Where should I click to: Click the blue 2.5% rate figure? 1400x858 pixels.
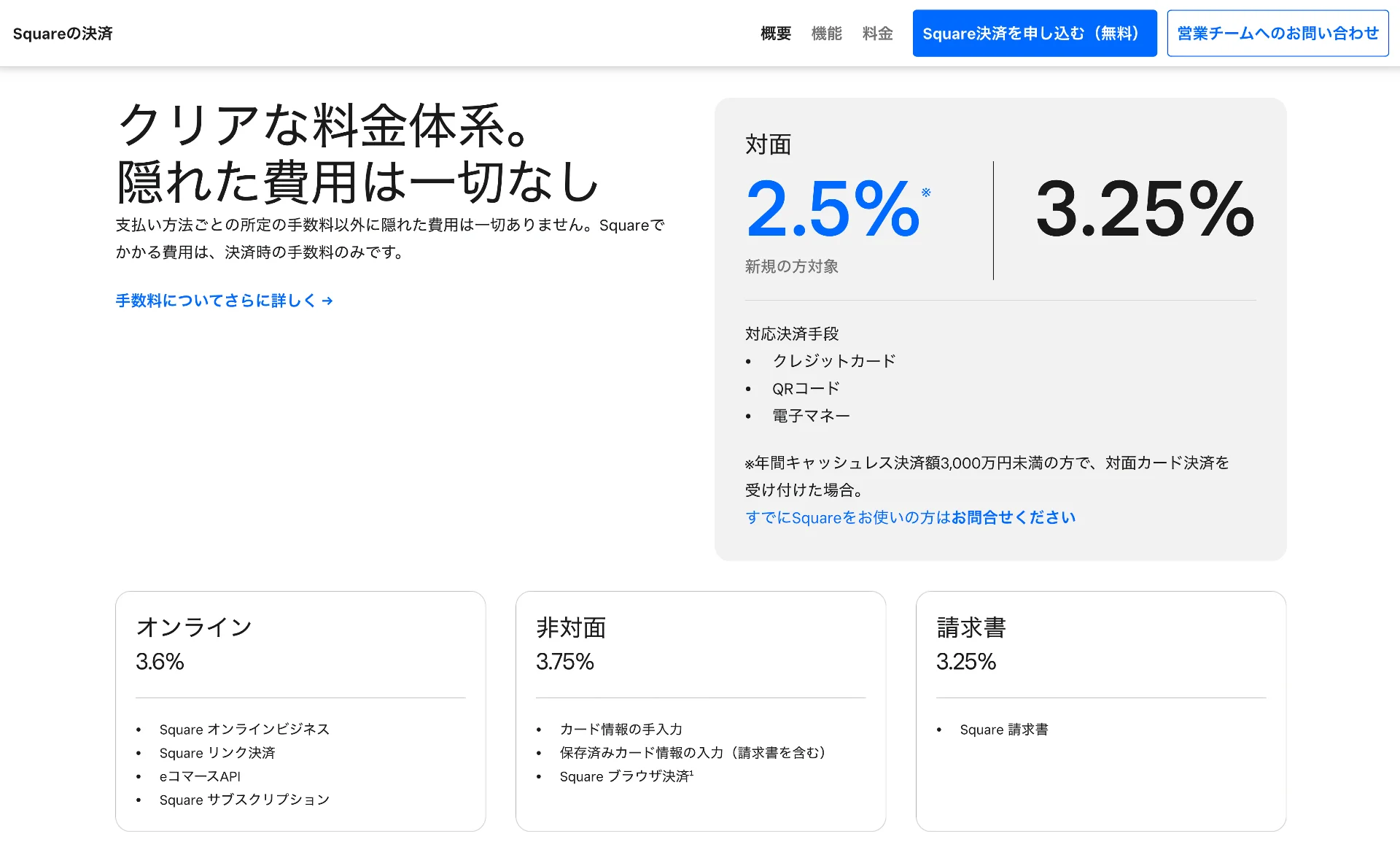coord(833,210)
